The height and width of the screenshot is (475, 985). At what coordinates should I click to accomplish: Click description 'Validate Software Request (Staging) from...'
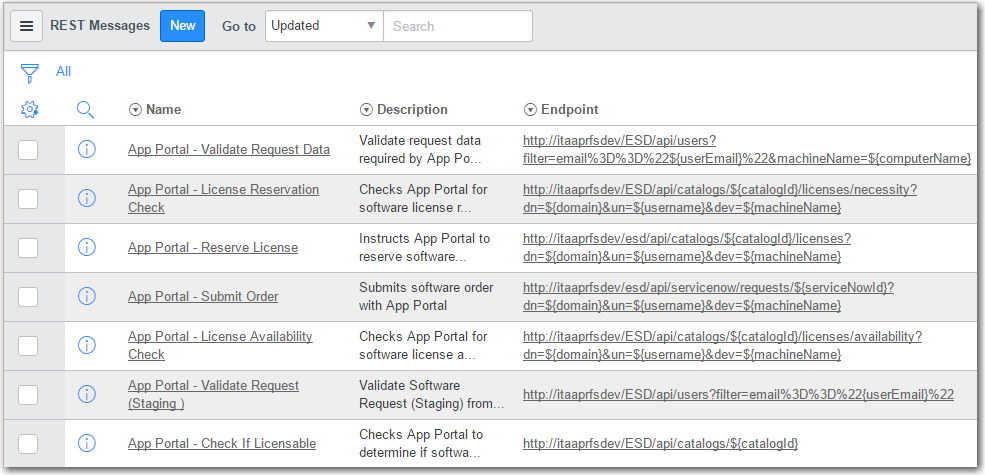click(x=432, y=395)
